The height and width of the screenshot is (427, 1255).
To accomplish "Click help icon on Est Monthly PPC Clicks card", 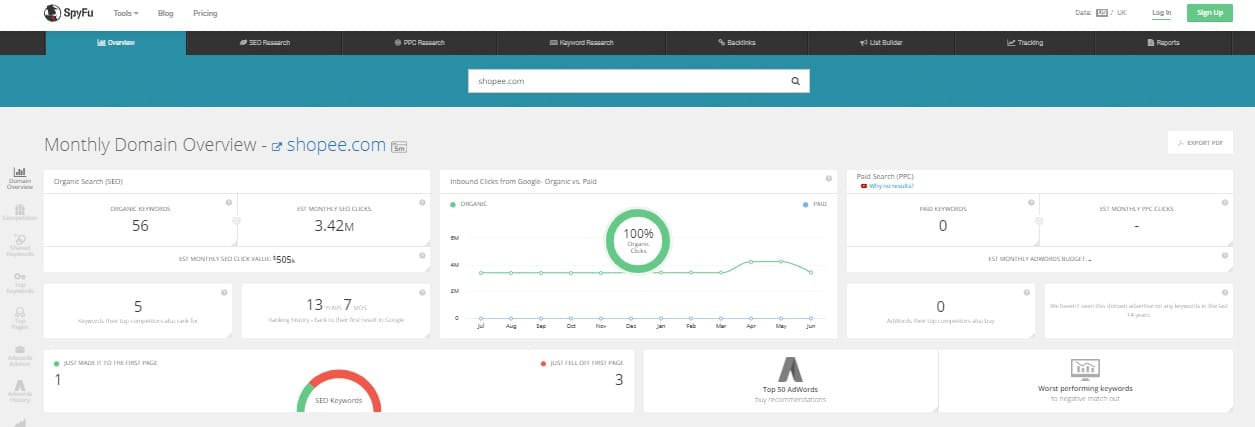I will point(1225,202).
